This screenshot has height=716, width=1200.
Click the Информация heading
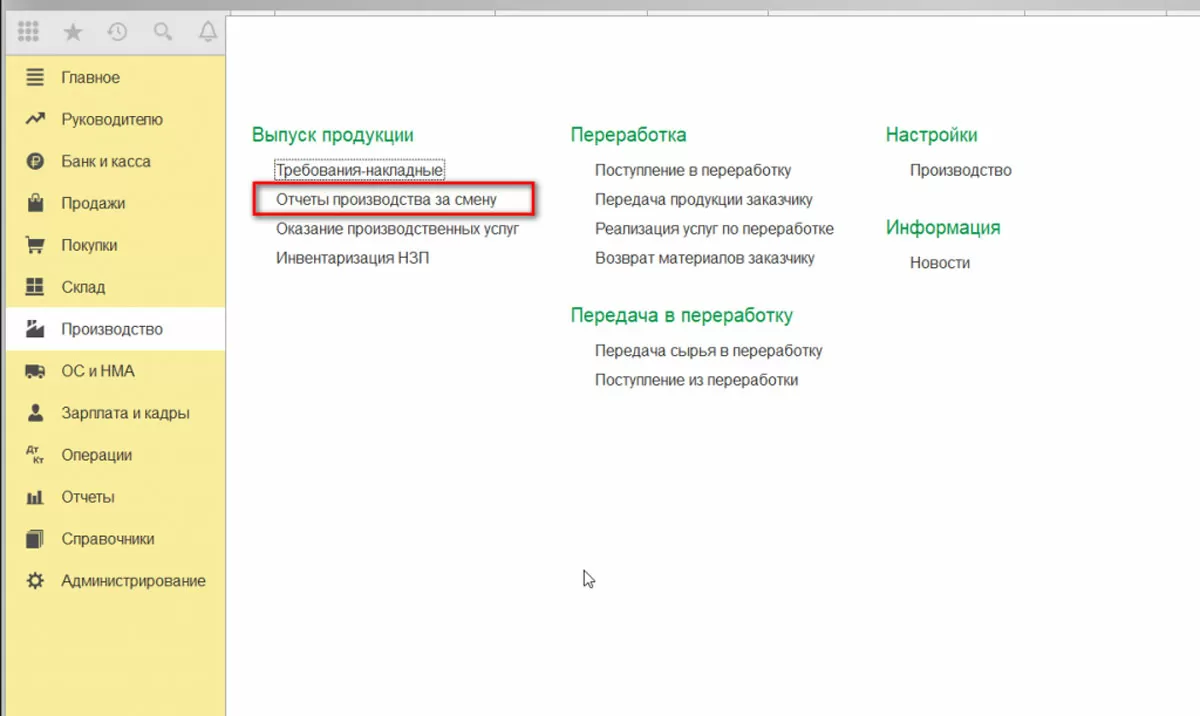943,228
